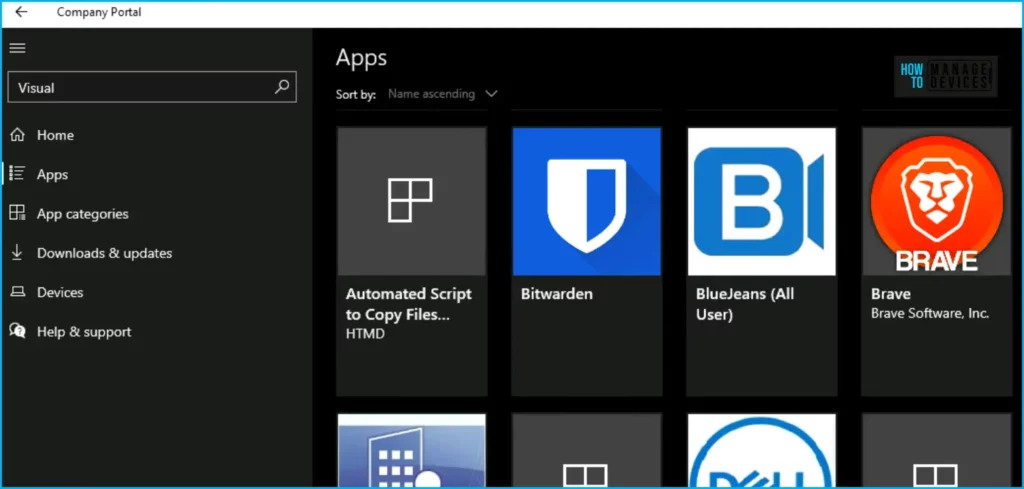Go back with the back arrow
The image size is (1024, 489).
point(21,12)
